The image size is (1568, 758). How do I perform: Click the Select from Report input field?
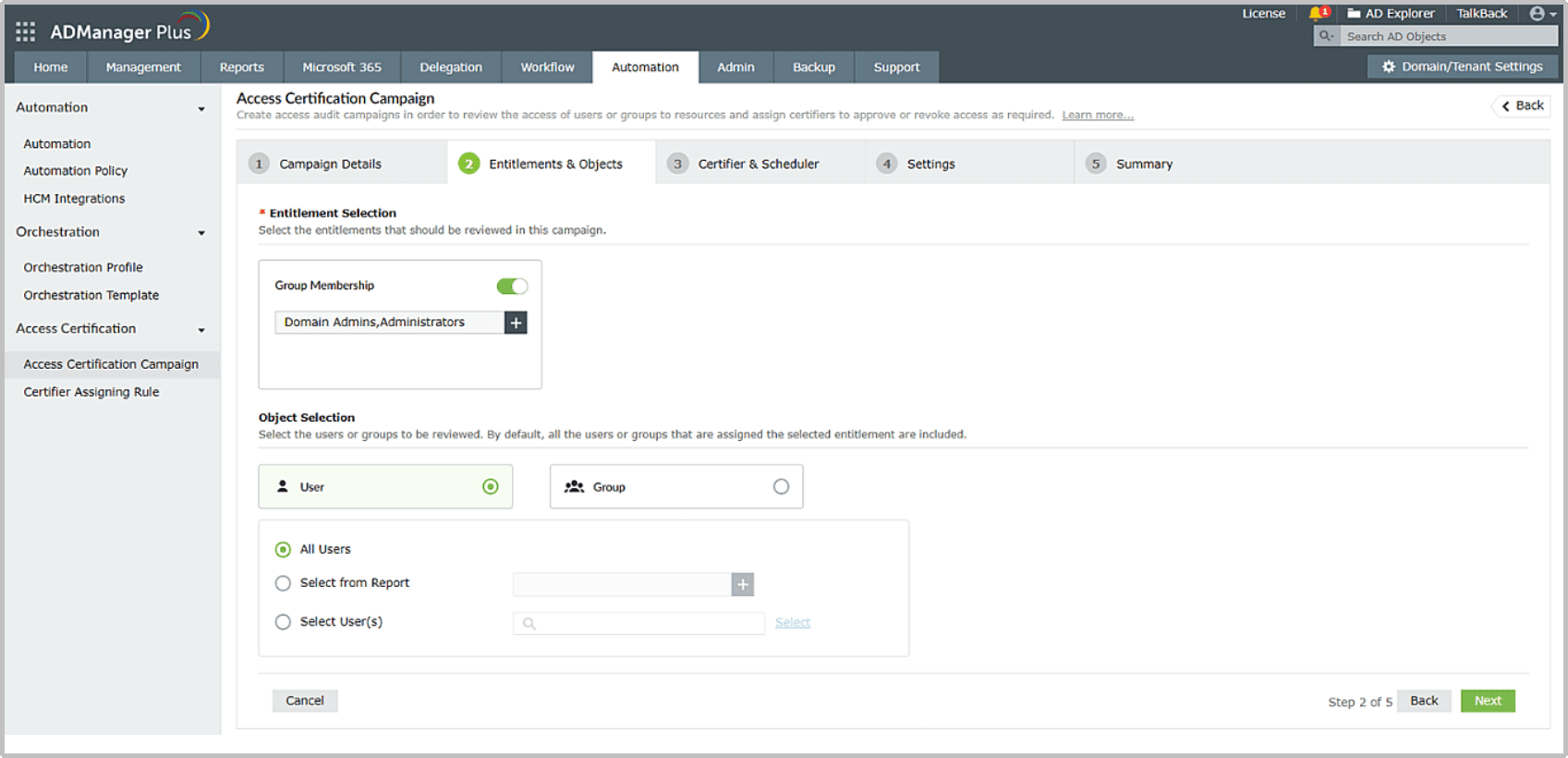(622, 584)
